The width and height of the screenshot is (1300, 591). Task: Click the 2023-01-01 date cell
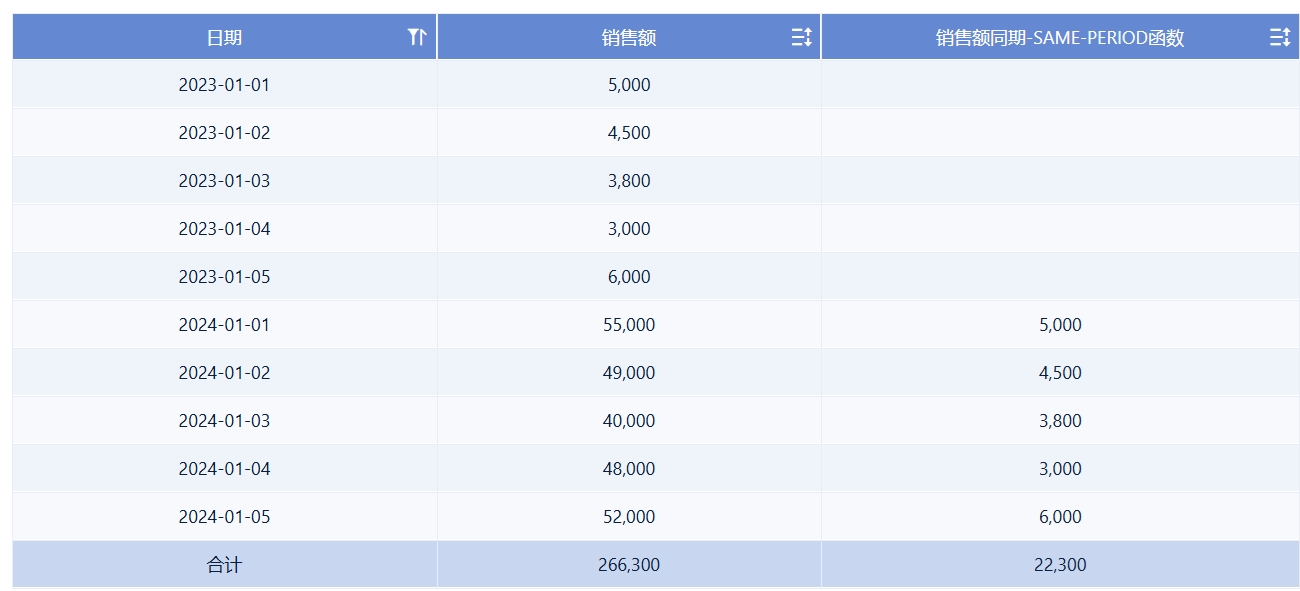pyautogui.click(x=224, y=85)
